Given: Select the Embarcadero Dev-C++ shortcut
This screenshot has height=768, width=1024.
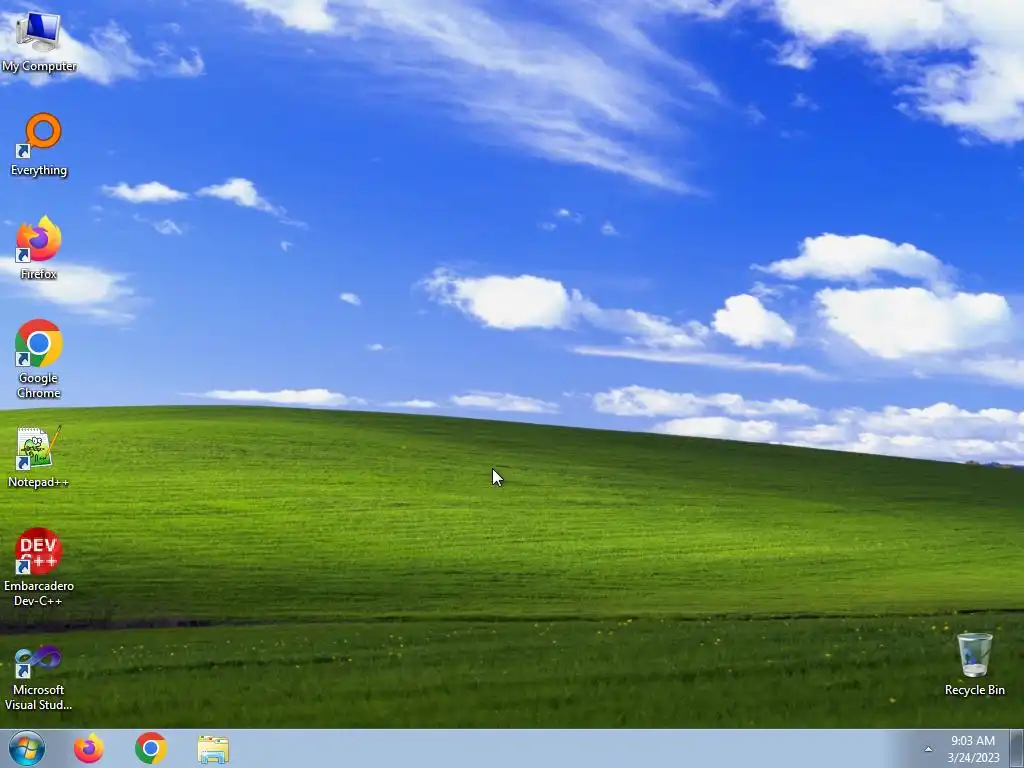Looking at the screenshot, I should pos(39,567).
